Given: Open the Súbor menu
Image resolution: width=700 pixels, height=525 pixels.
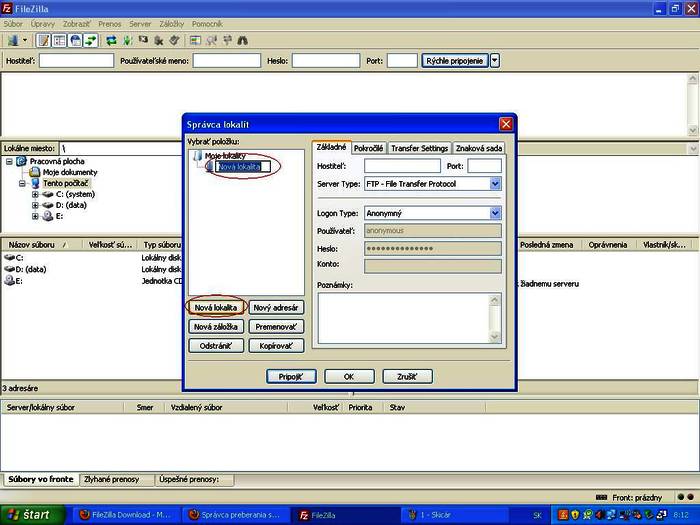Looking at the screenshot, I should pyautogui.click(x=13, y=24).
